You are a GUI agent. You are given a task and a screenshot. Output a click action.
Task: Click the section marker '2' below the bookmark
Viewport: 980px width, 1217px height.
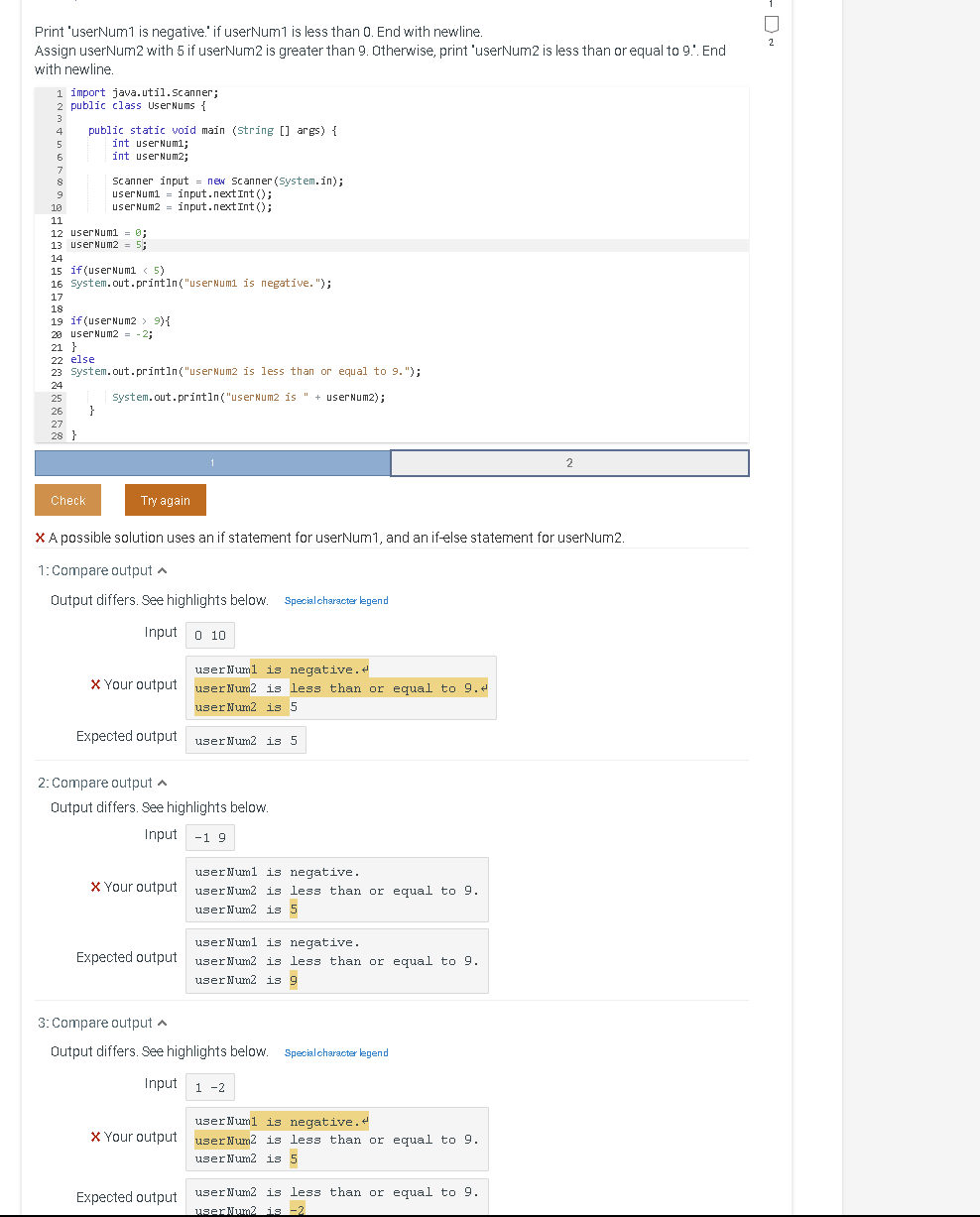pyautogui.click(x=771, y=44)
